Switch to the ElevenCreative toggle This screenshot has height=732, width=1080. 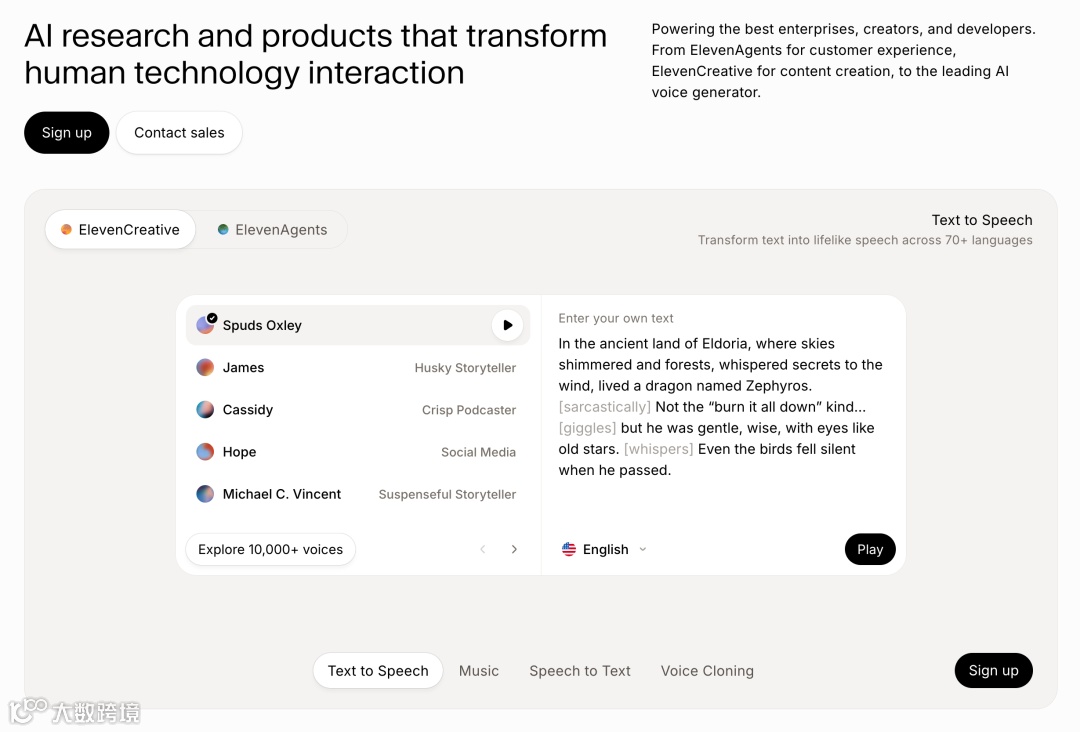coord(120,230)
